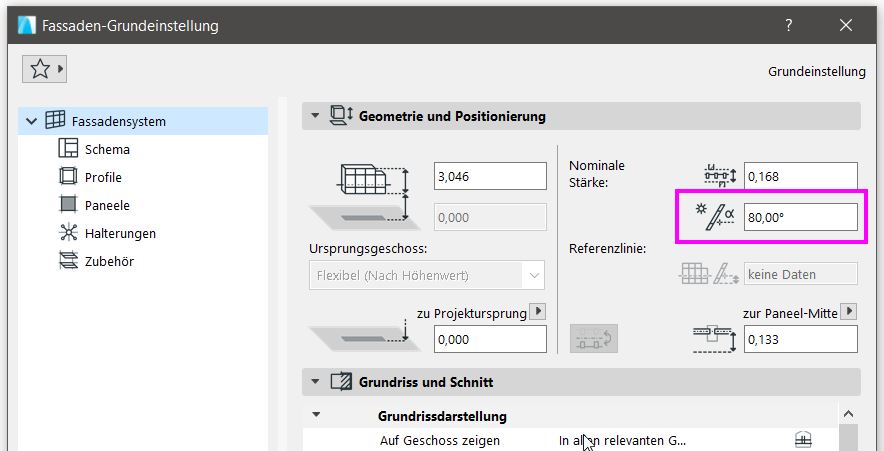Select Zubehör in the tree
The image size is (884, 451).
point(109,261)
